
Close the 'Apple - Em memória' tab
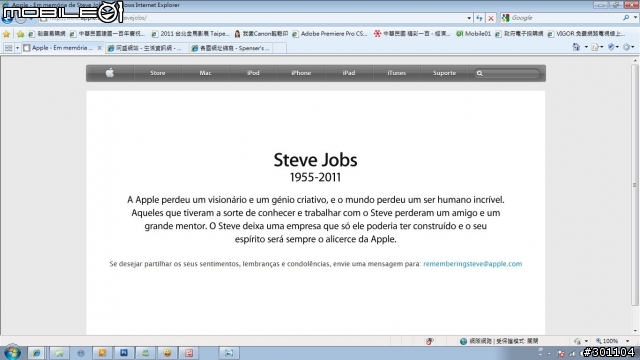click(x=99, y=48)
